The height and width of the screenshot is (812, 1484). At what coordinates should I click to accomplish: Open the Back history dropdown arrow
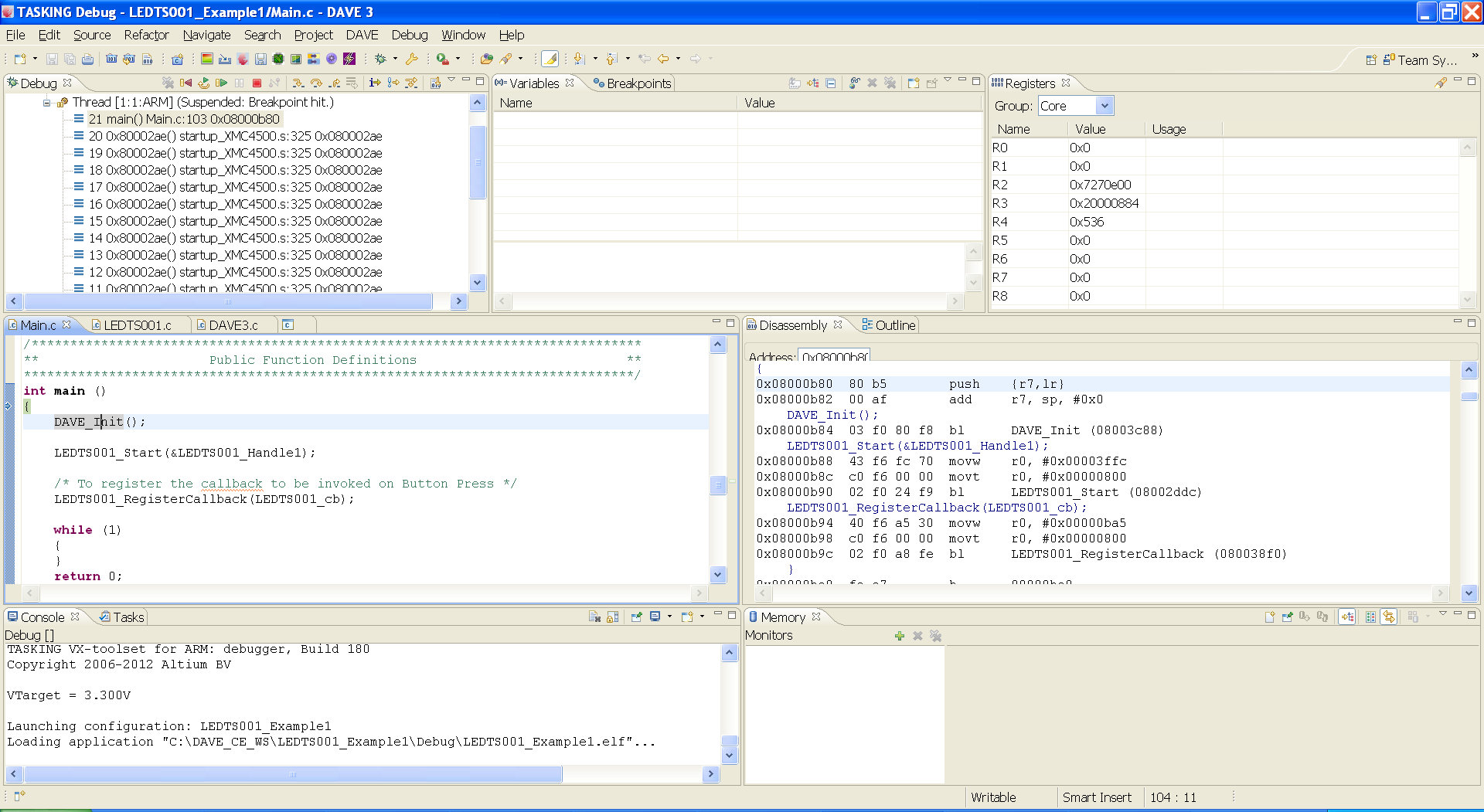pos(678,59)
